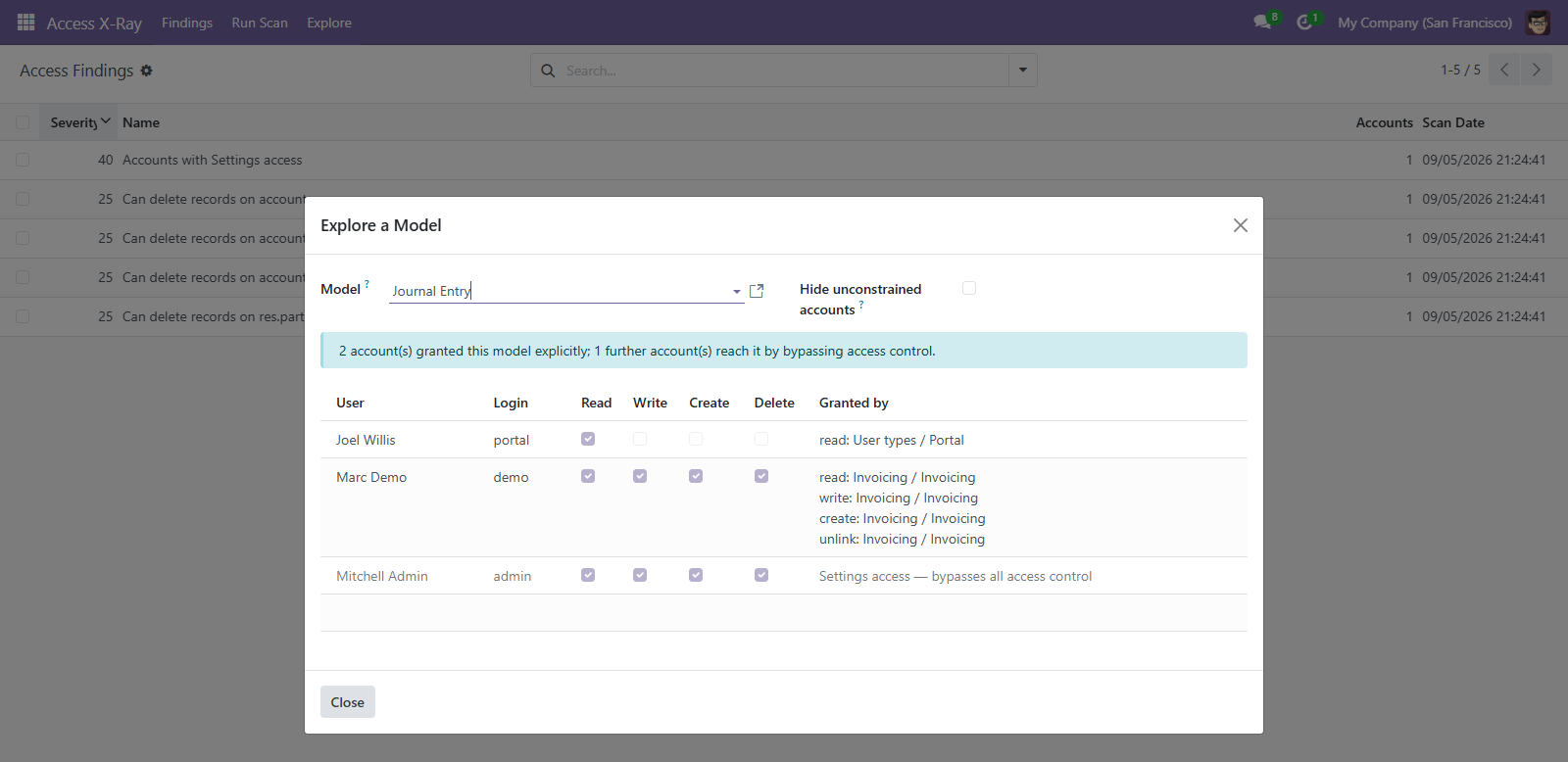Toggle the select-all findings checkbox
Screen dimensions: 1568x762
tap(23, 122)
